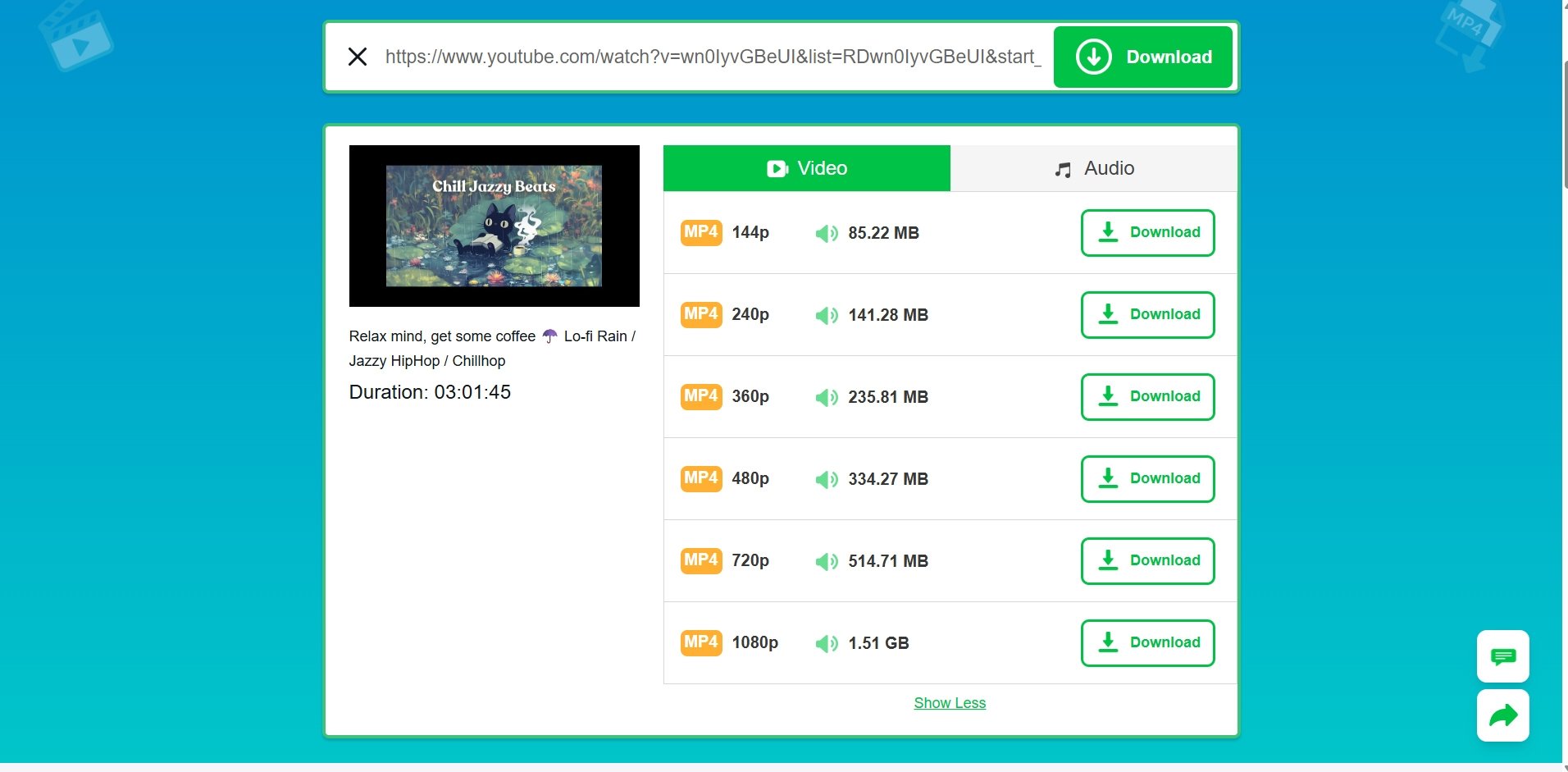Image resolution: width=1568 pixels, height=772 pixels.
Task: Click the download arrow icon in the green Download button
Action: [1094, 57]
